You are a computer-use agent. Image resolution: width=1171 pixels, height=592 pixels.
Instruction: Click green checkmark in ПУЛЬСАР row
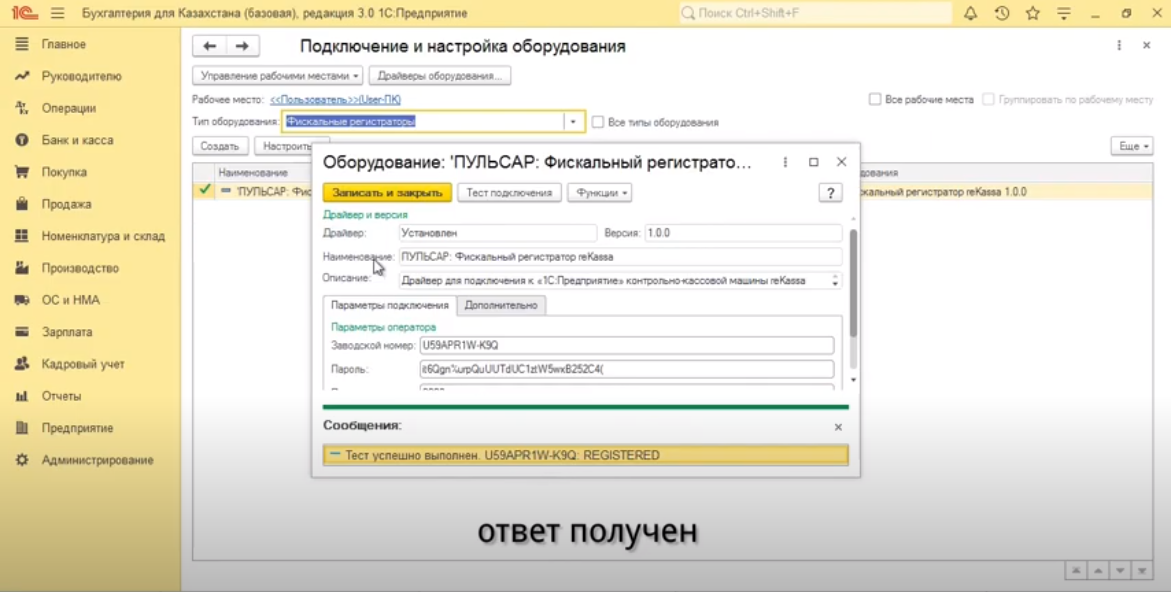[204, 190]
